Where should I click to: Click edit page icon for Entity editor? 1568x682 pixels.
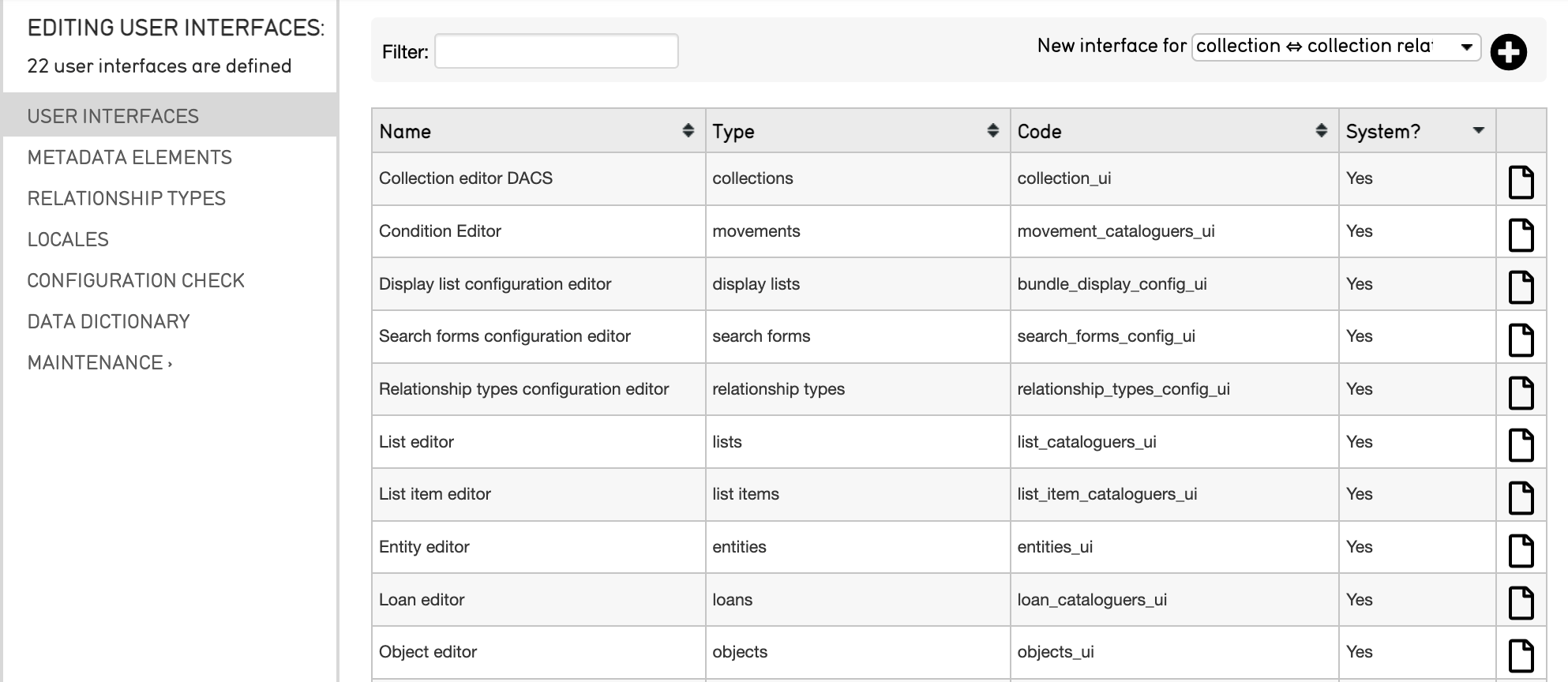click(x=1521, y=550)
